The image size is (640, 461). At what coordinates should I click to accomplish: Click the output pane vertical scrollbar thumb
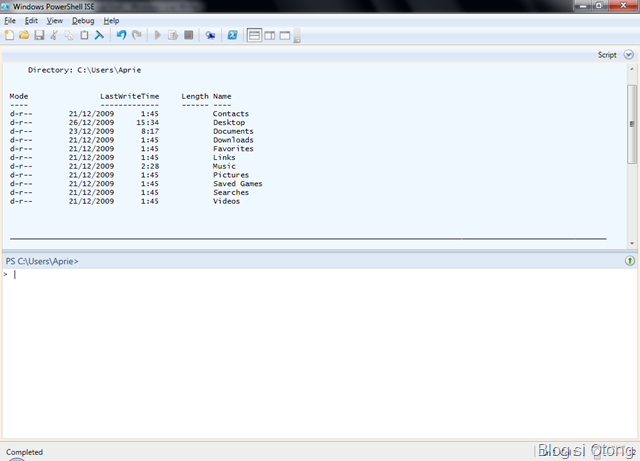coord(632,124)
